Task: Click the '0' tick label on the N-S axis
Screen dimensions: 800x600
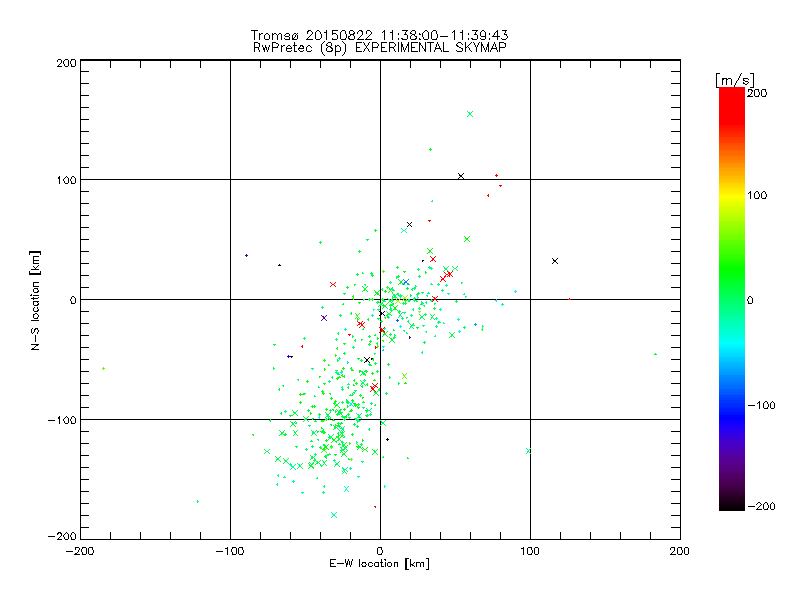Action: tap(73, 300)
